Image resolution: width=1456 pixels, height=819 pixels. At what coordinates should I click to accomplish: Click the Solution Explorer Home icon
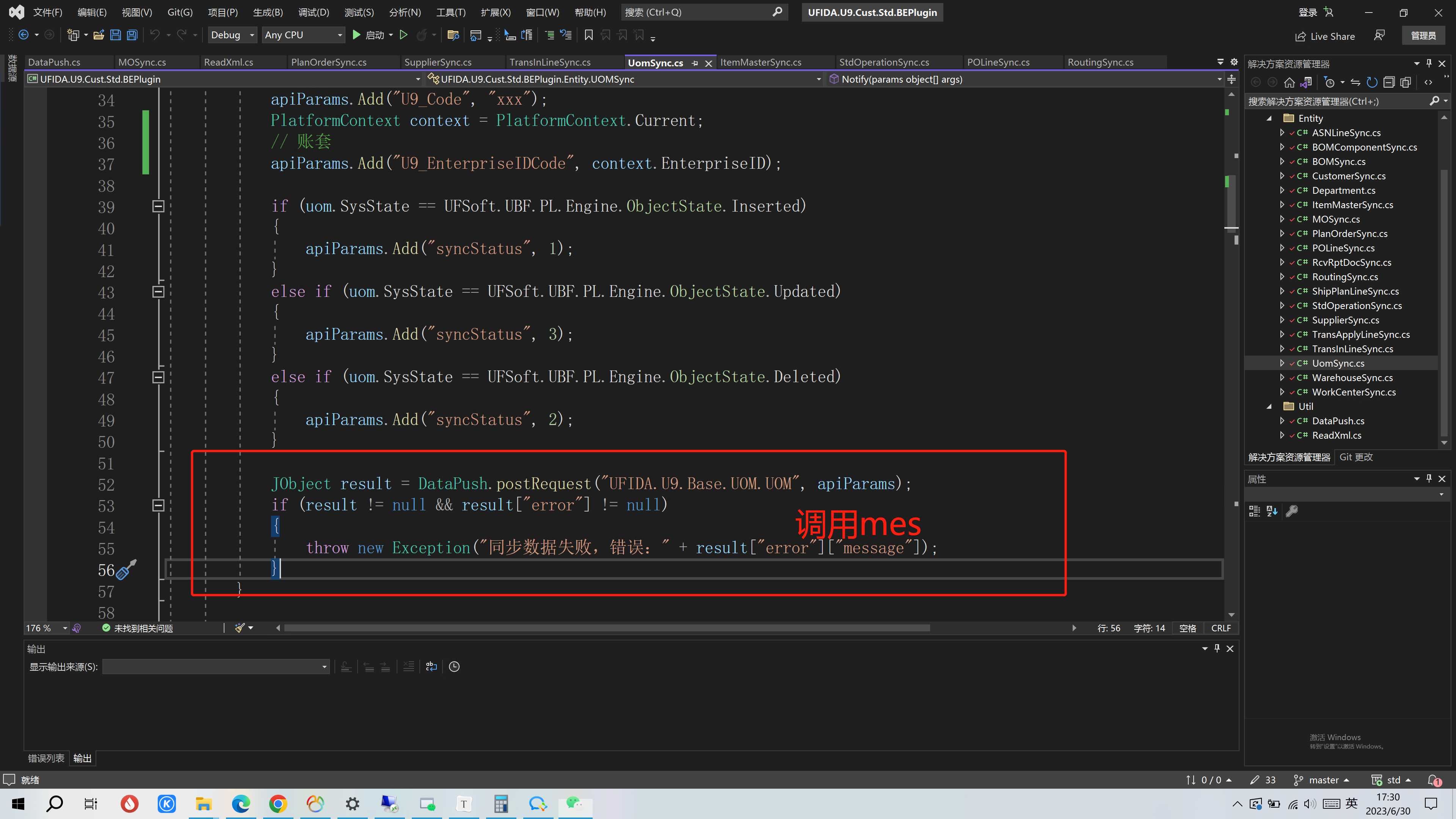(x=1289, y=83)
